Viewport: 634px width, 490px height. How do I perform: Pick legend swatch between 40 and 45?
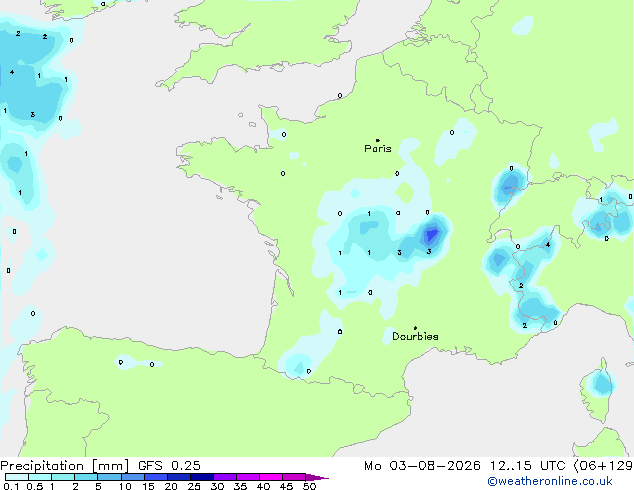[271, 477]
